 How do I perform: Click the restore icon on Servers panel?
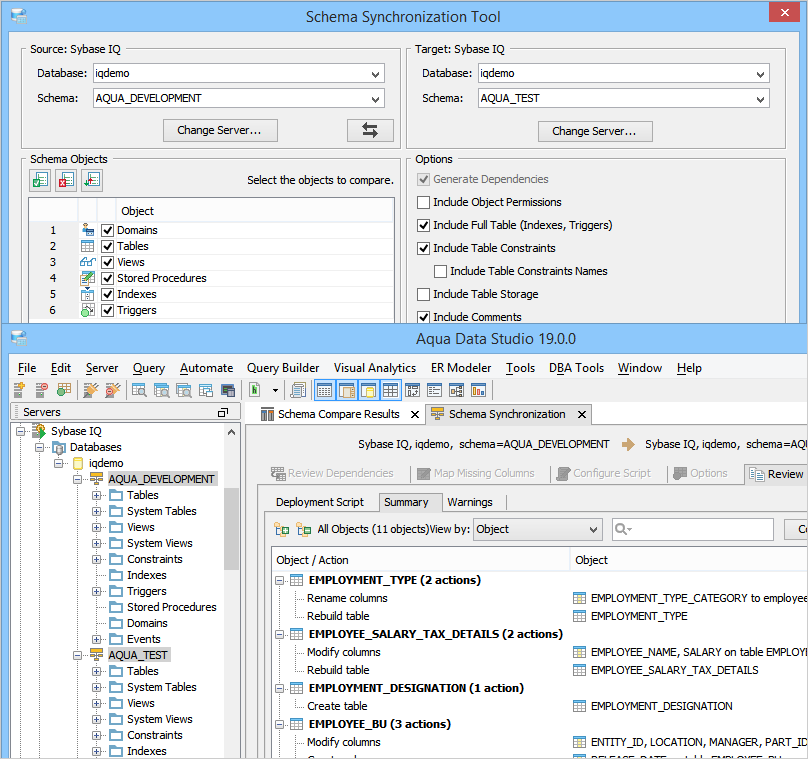click(x=223, y=412)
